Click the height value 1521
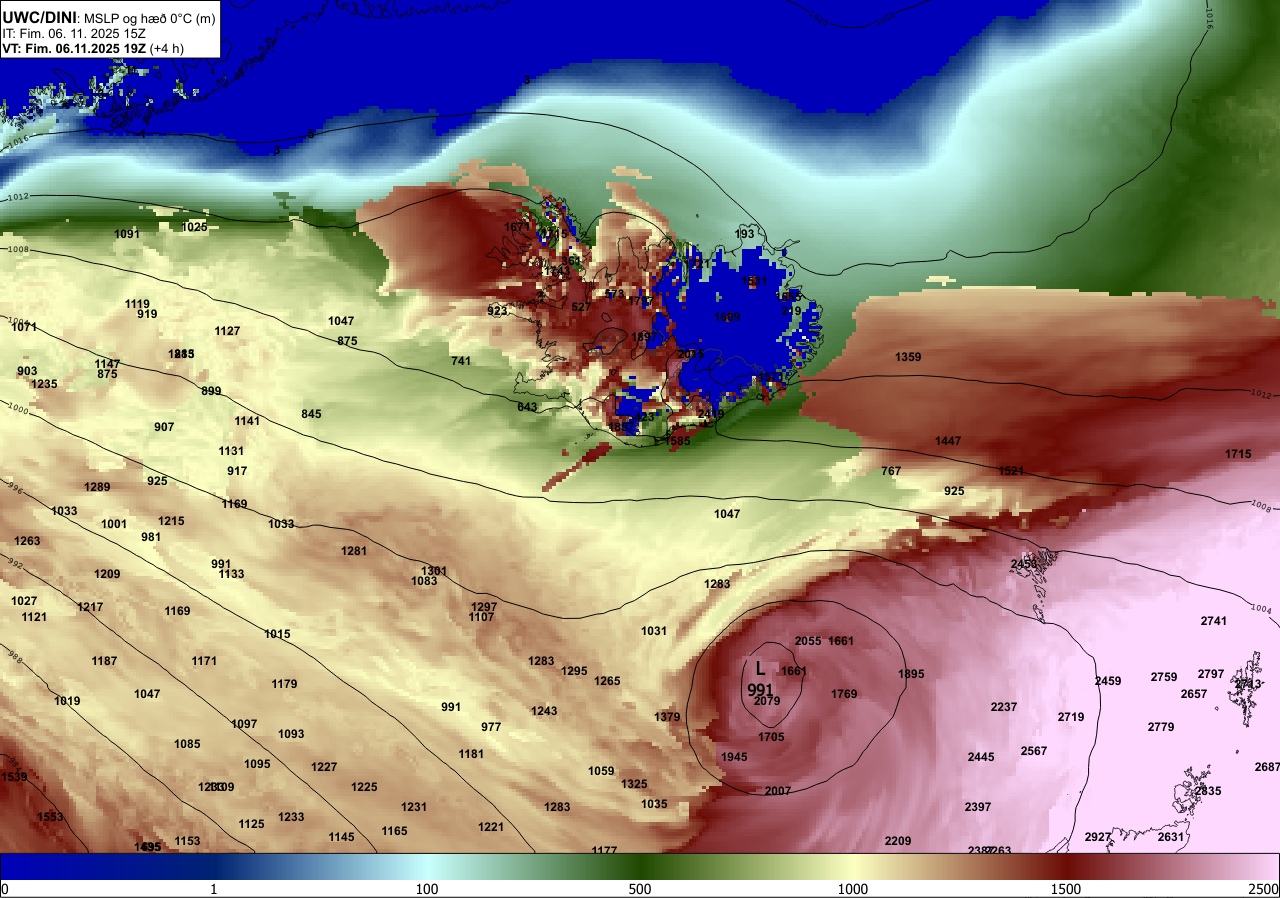This screenshot has width=1280, height=898. [x=1011, y=471]
